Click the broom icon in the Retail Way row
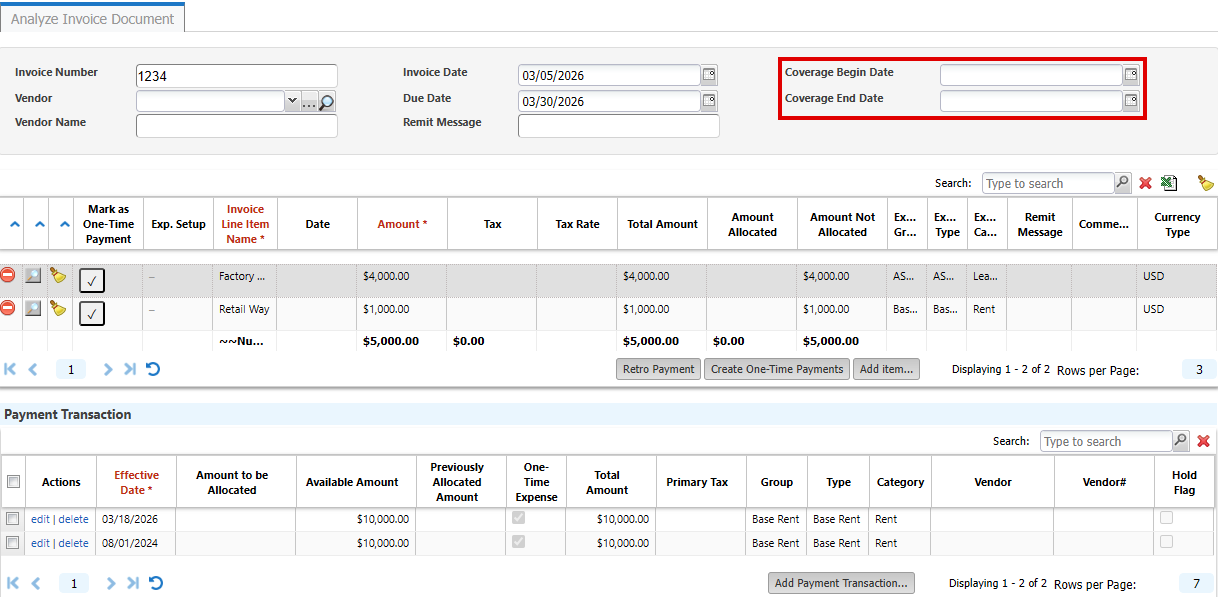This screenshot has height=597, width=1218. coord(58,308)
